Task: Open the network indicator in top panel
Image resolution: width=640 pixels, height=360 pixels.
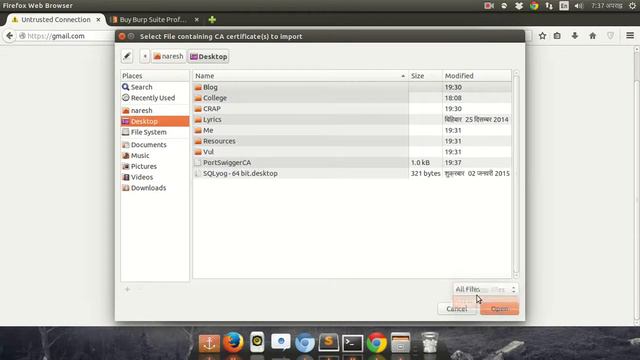Action: (x=549, y=6)
